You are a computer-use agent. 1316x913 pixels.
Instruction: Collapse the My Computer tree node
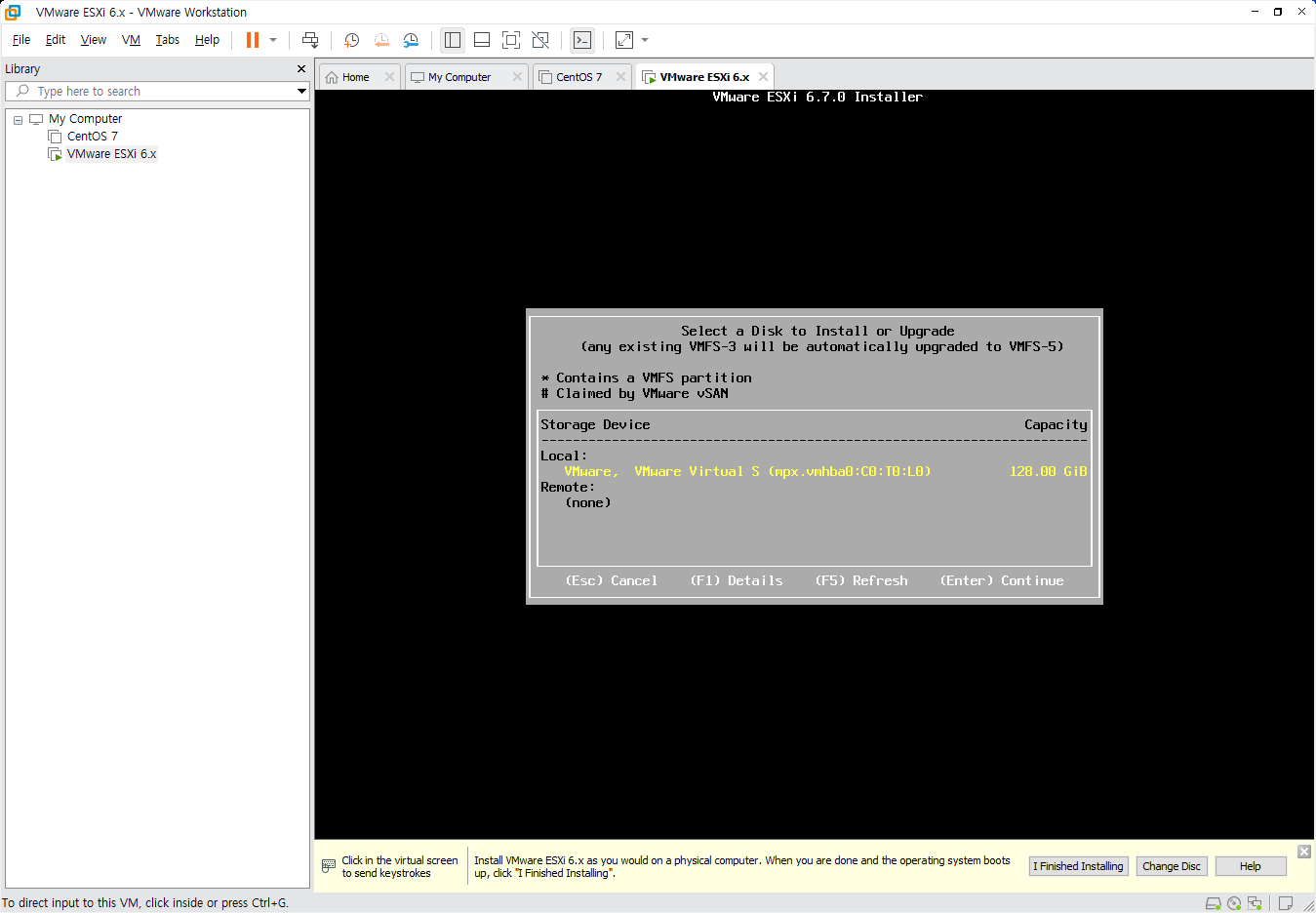(18, 120)
